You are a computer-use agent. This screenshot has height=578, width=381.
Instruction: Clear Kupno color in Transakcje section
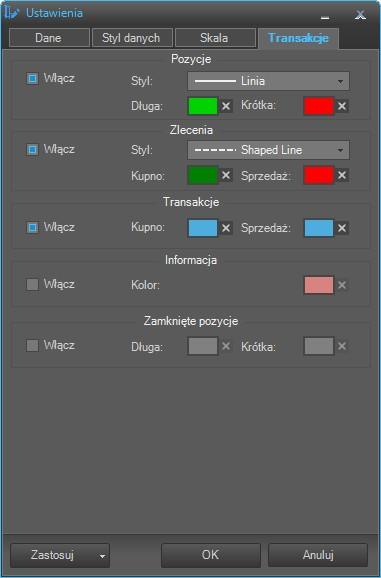click(226, 228)
